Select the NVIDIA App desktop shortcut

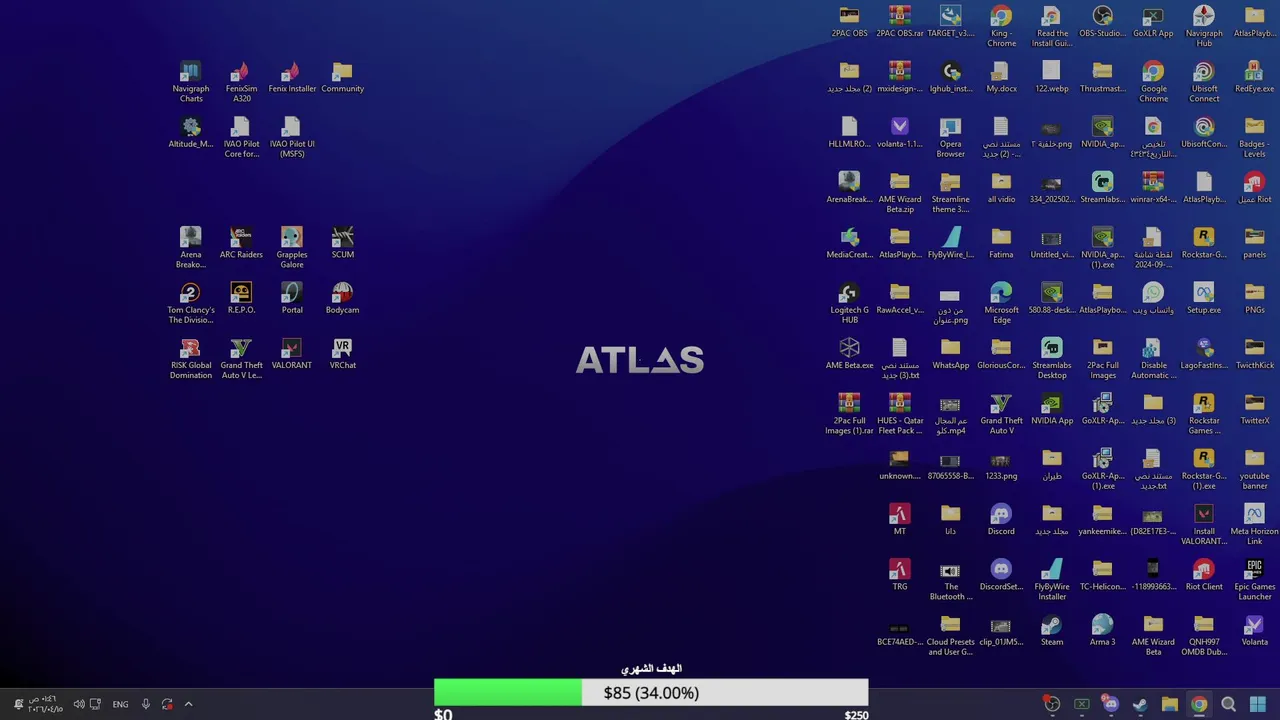pos(1052,409)
